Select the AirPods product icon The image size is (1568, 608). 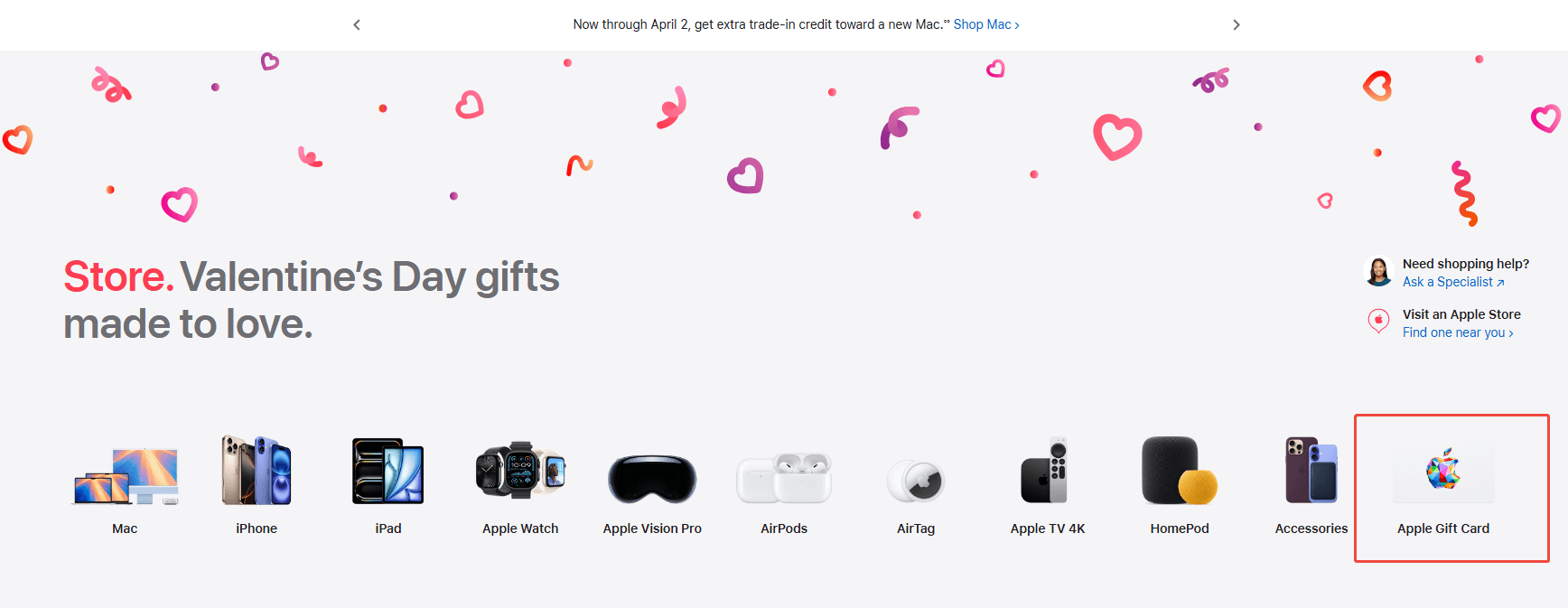pos(784,478)
